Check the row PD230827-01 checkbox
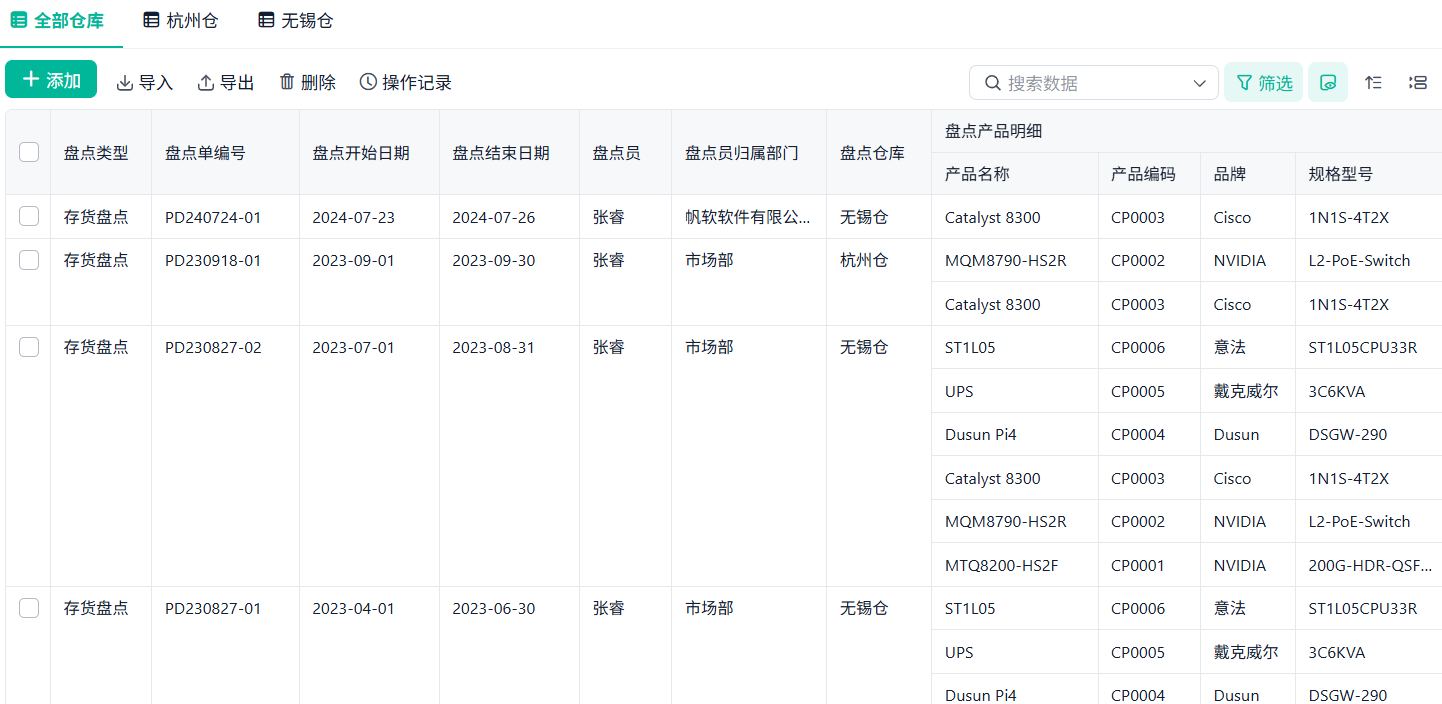The image size is (1442, 704). click(x=29, y=608)
